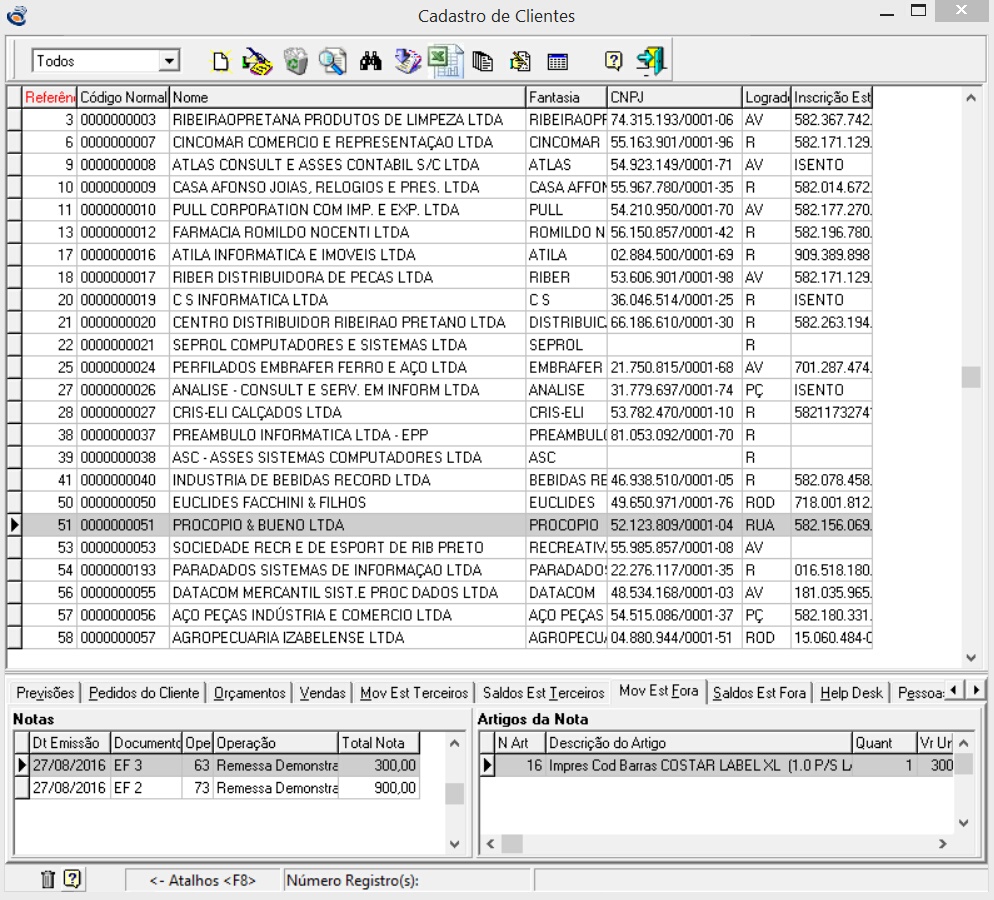The image size is (994, 900).
Task: Click the recycle bin Delete icon
Action: pos(295,61)
